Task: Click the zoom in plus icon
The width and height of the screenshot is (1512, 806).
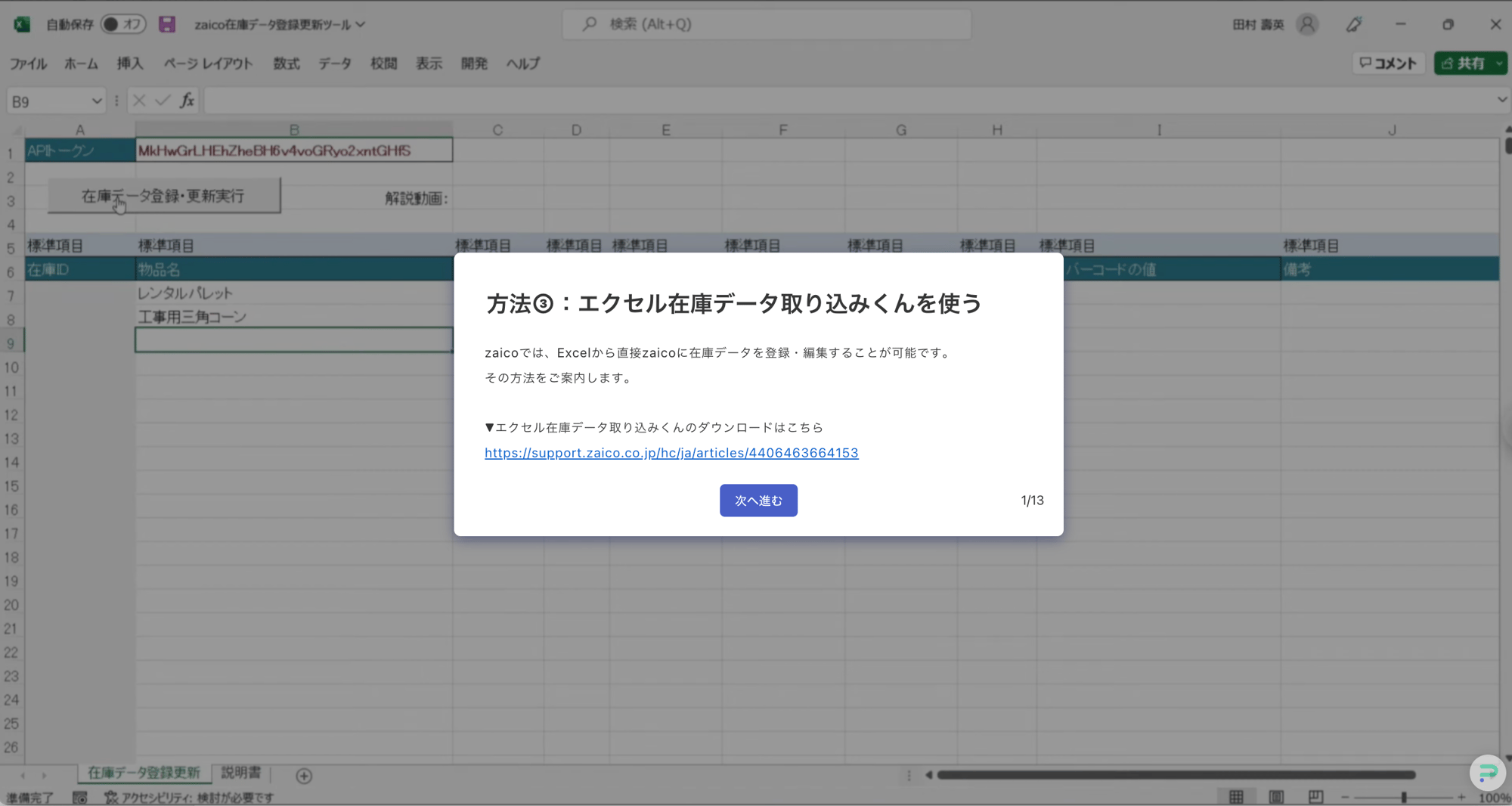Action: (x=1461, y=798)
